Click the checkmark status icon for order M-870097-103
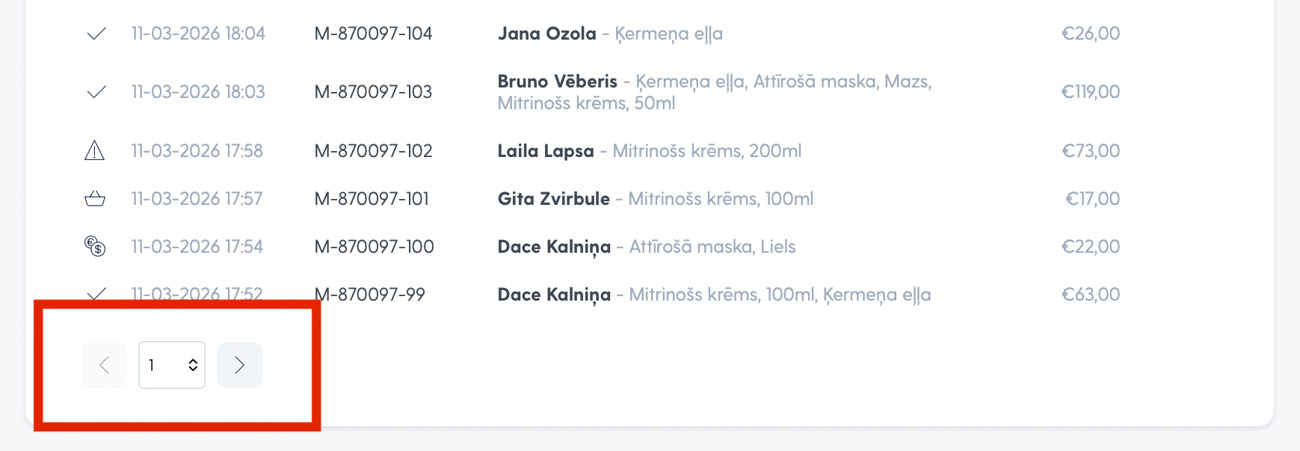This screenshot has width=1300, height=451. tap(96, 92)
